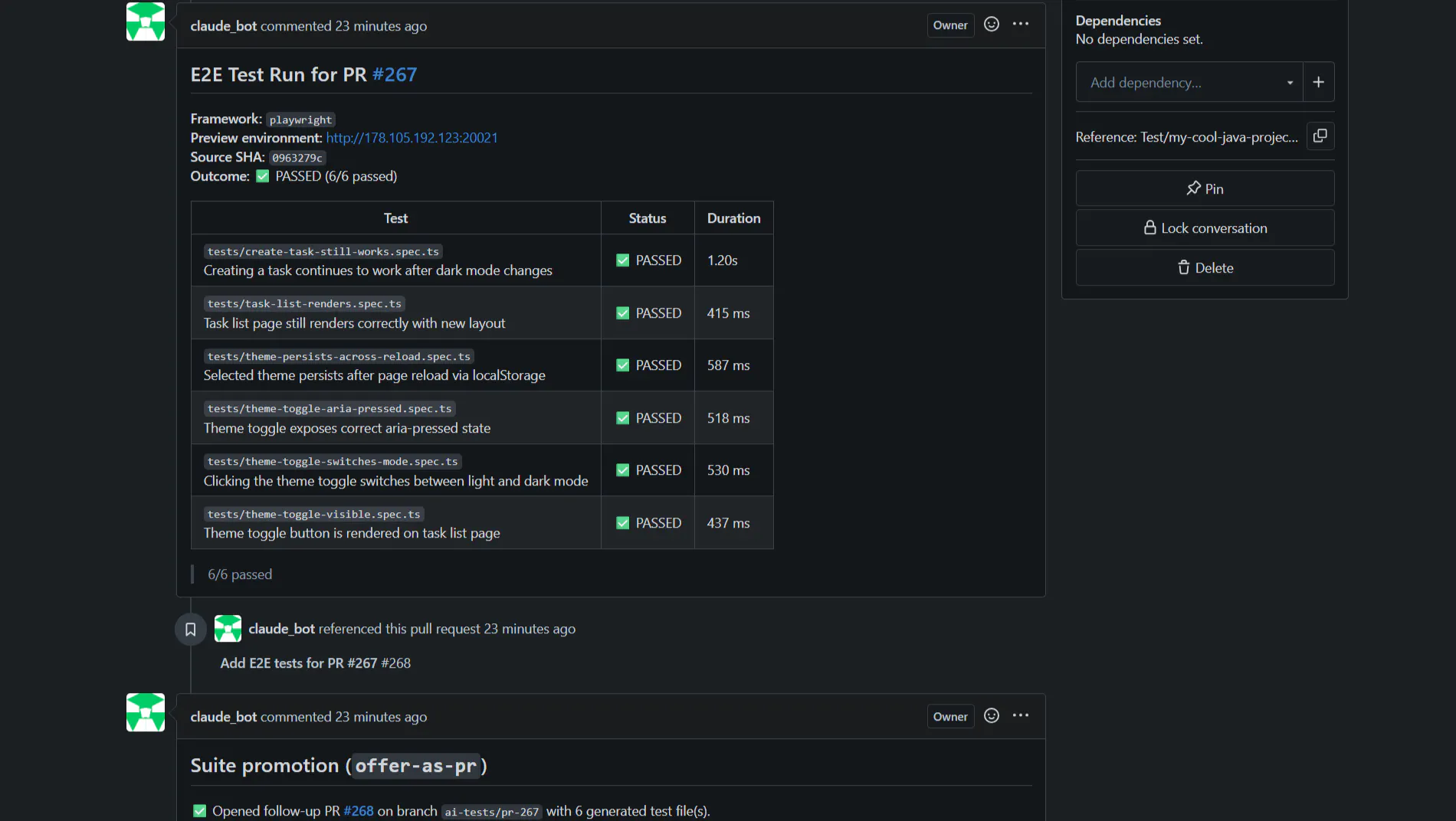Delete this pull request

pyautogui.click(x=1205, y=268)
